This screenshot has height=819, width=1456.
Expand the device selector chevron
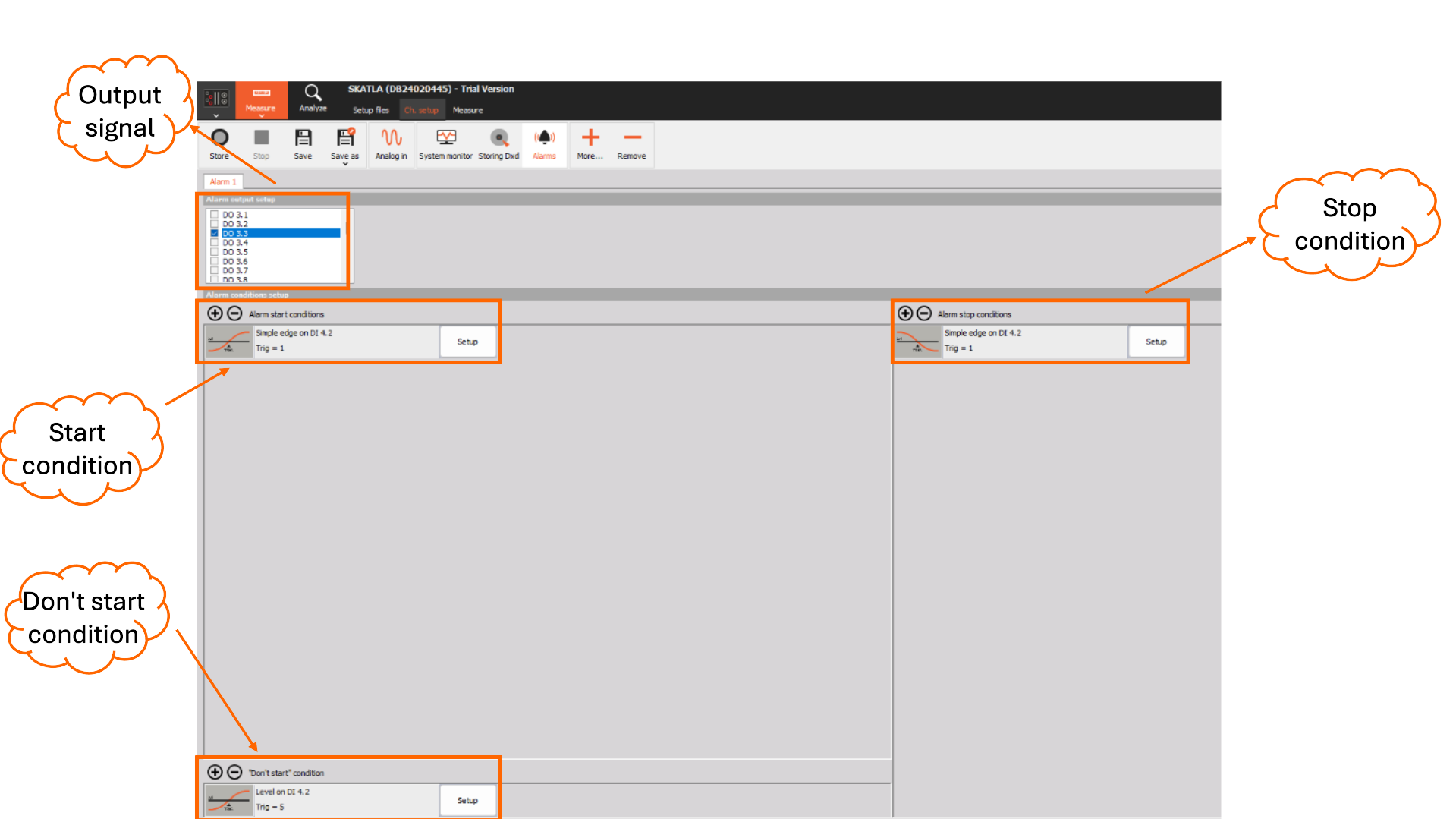[x=216, y=115]
